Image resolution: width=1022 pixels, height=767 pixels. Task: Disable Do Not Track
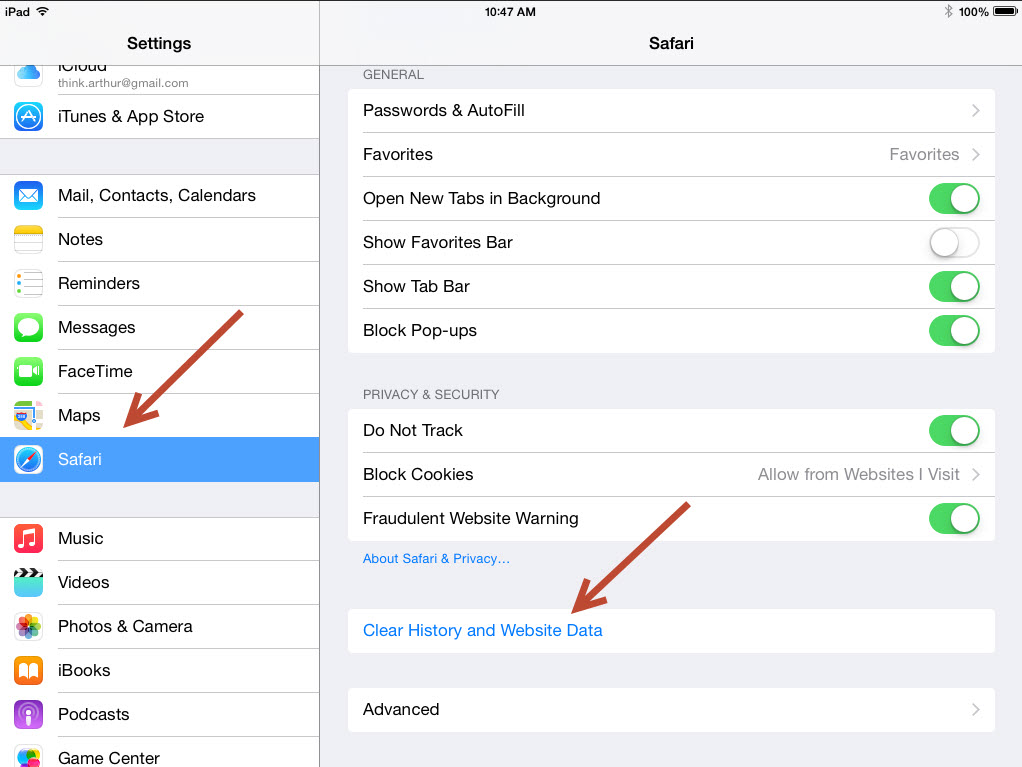[x=954, y=430]
